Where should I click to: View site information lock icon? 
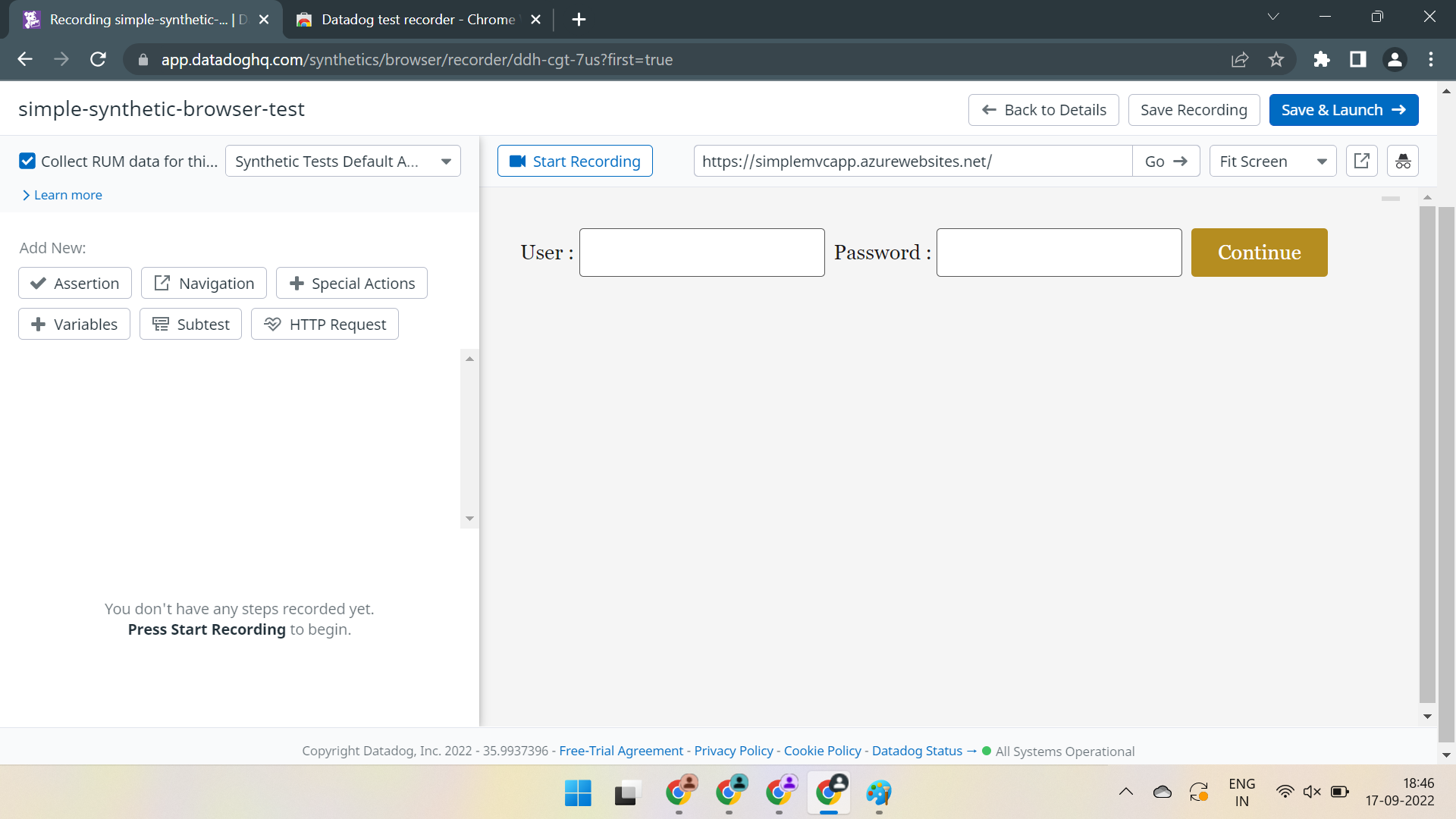coord(143,59)
